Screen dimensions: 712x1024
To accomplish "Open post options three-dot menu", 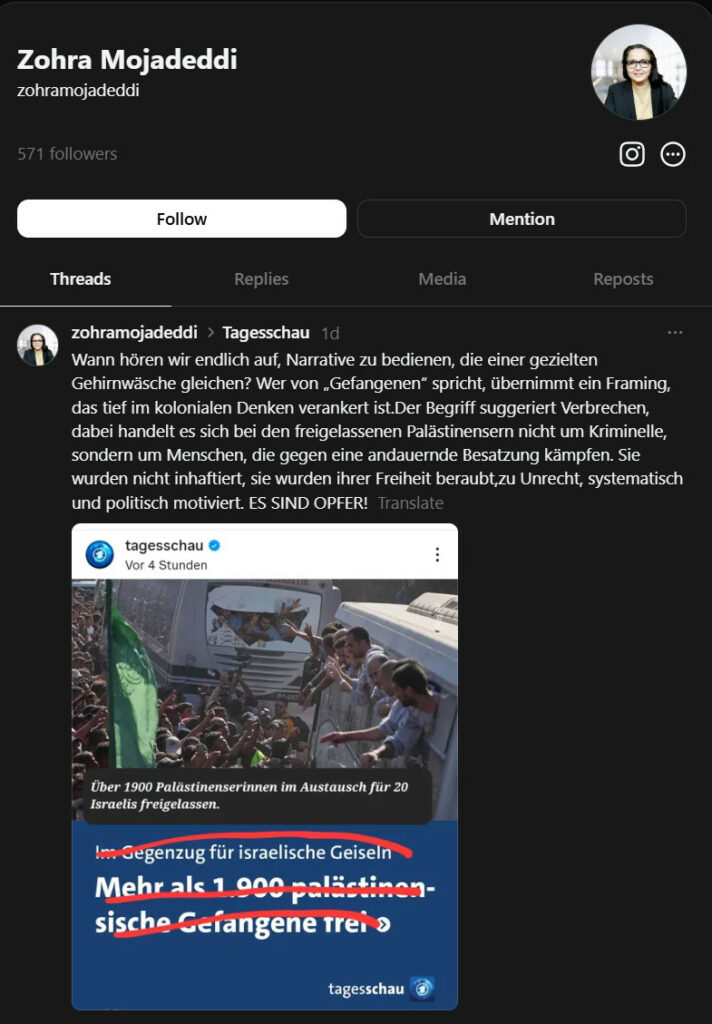I will [675, 332].
